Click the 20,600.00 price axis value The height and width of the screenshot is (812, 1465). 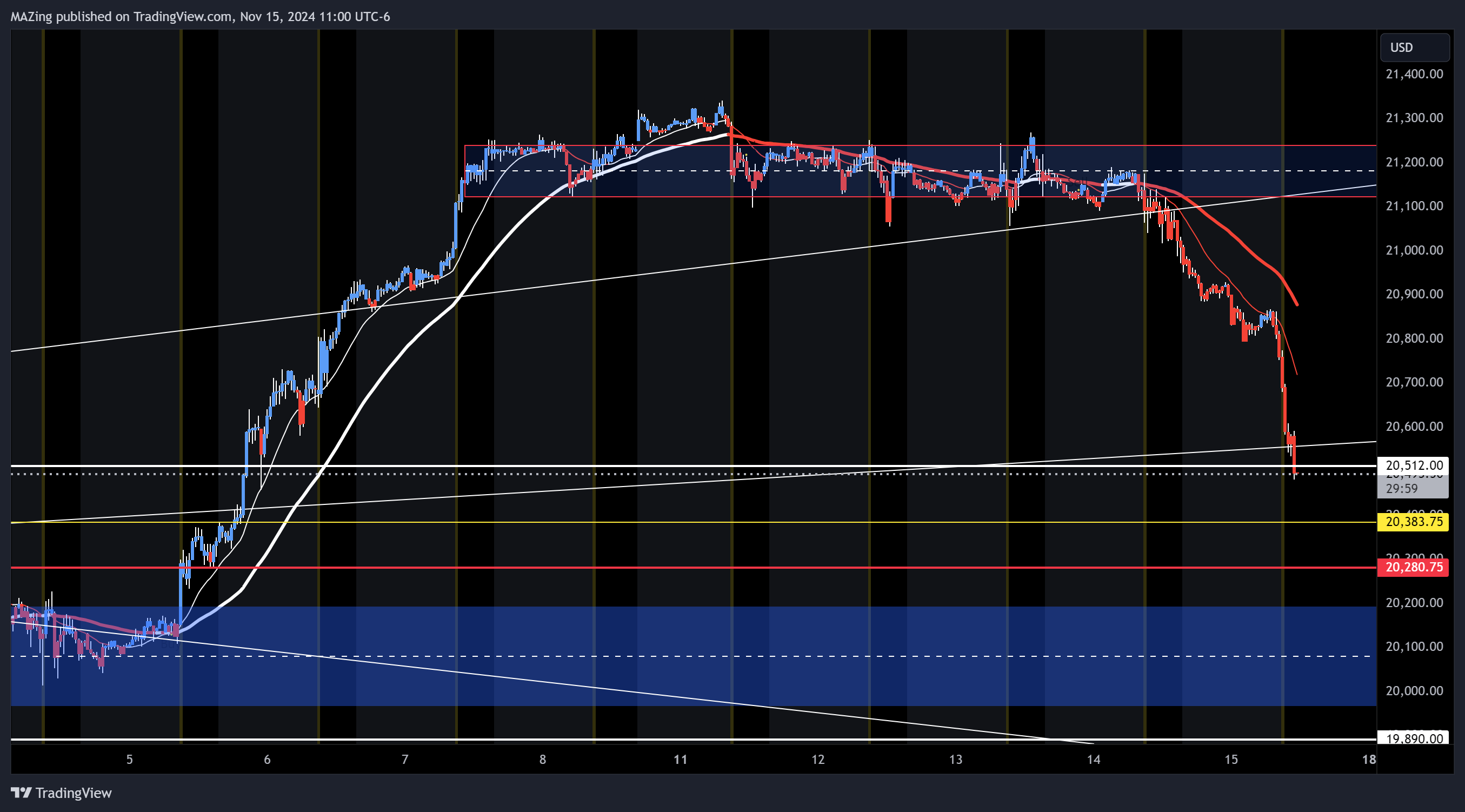1414,427
